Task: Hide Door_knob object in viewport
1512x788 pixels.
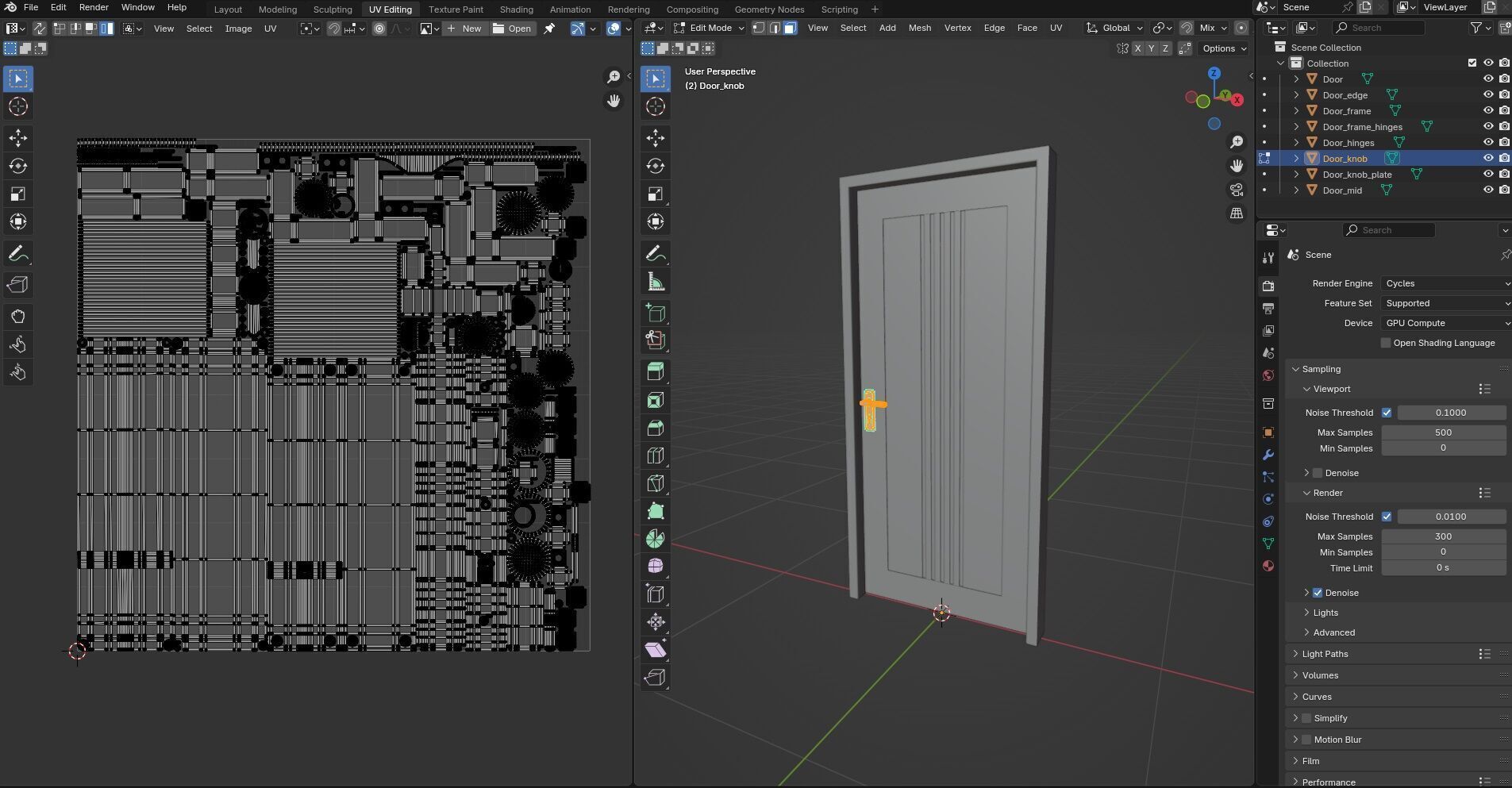Action: pyautogui.click(x=1488, y=159)
